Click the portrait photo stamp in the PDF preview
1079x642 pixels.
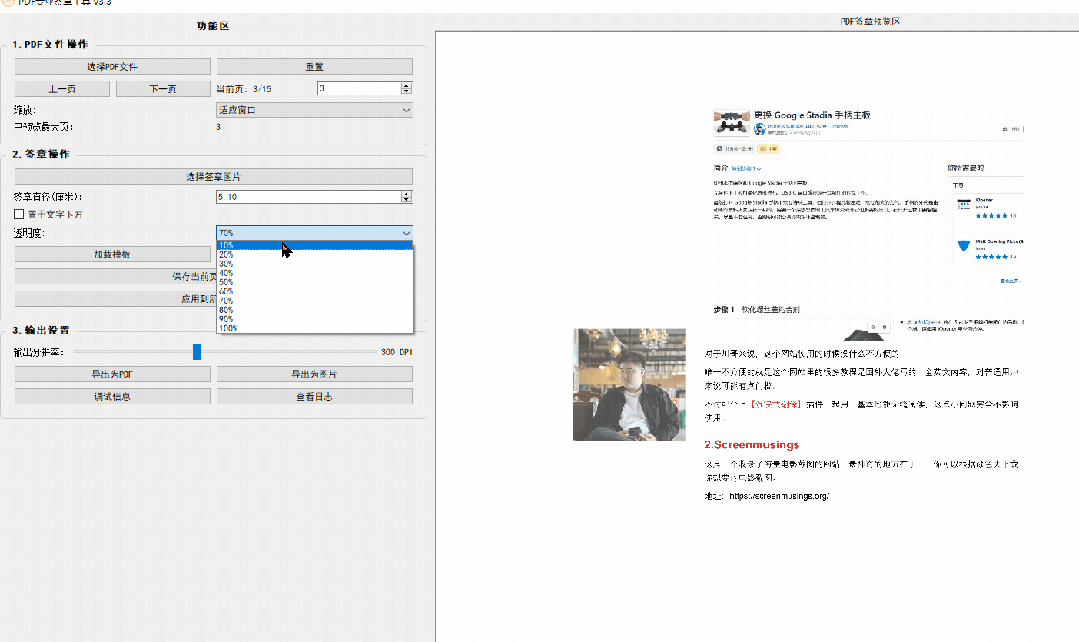629,384
